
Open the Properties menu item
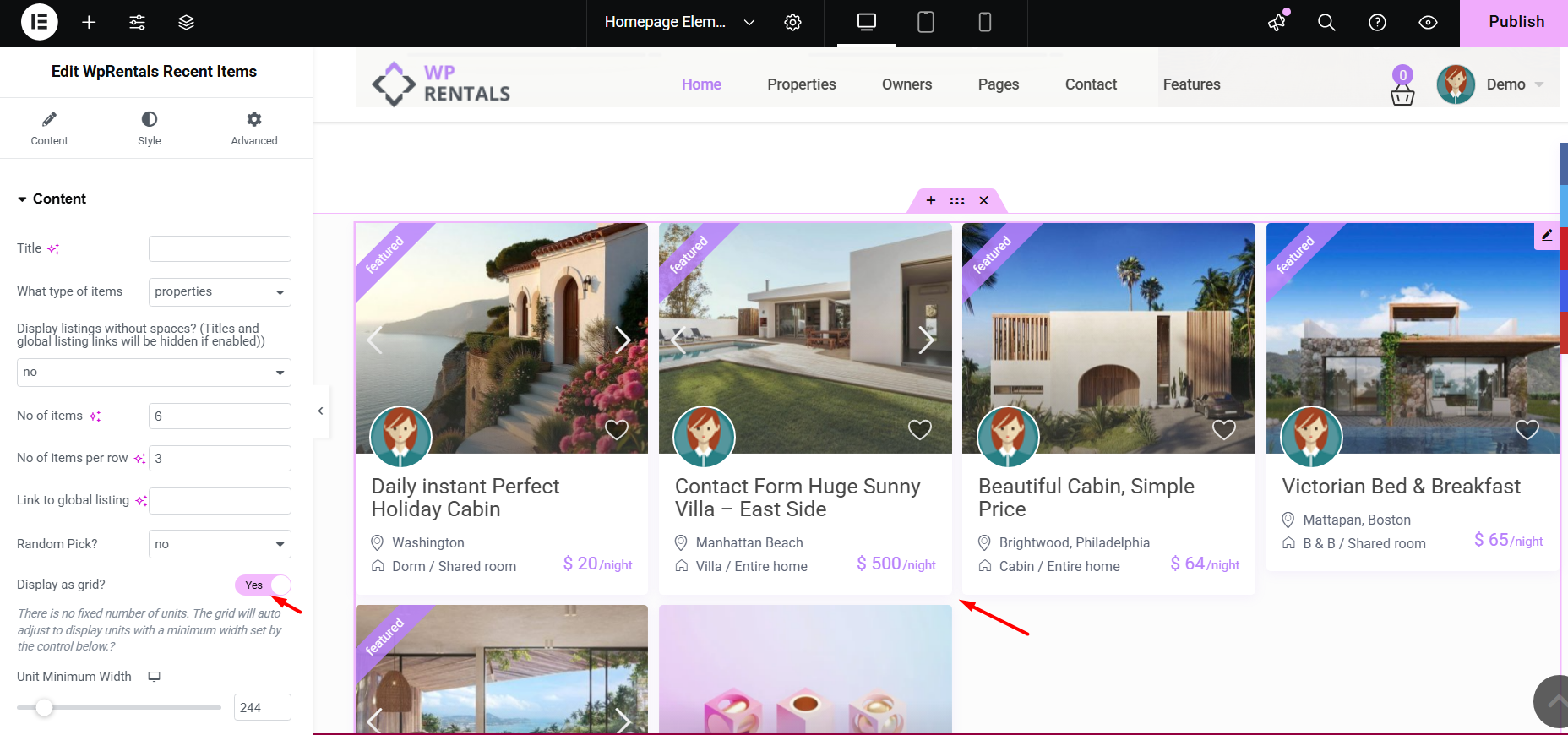click(802, 84)
